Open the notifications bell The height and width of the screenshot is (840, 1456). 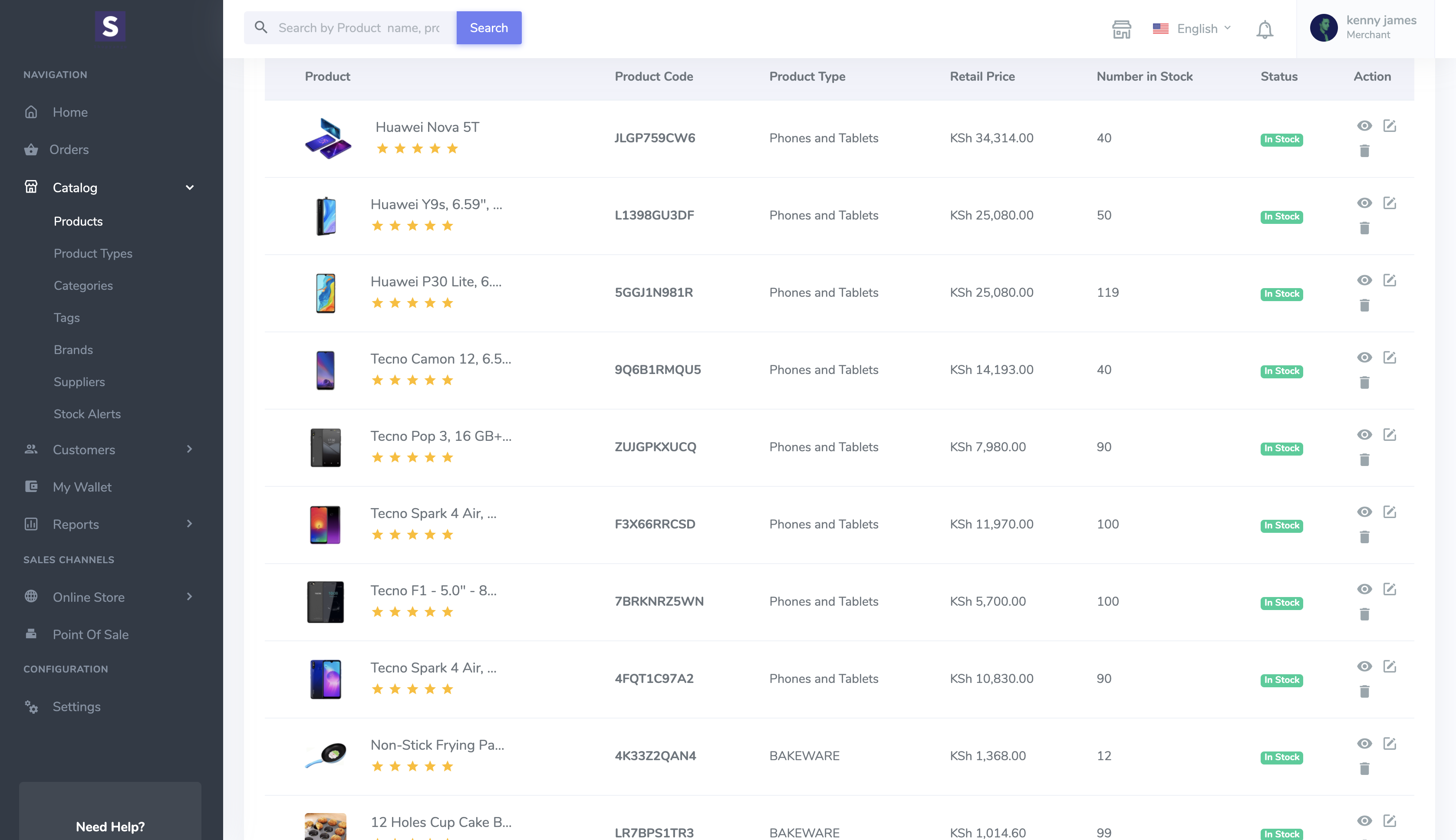click(1265, 29)
